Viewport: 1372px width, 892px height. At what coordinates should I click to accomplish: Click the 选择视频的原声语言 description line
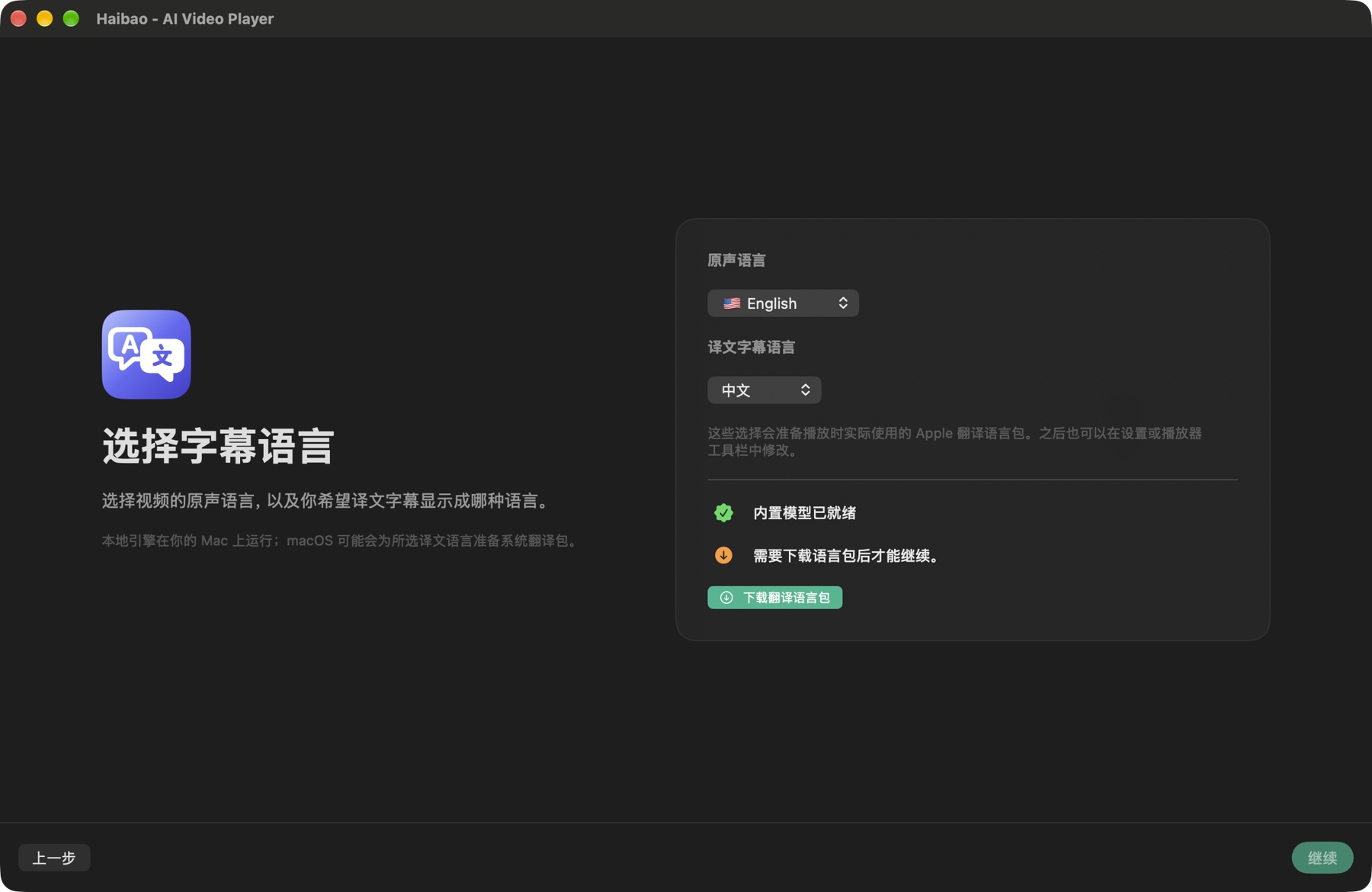327,501
